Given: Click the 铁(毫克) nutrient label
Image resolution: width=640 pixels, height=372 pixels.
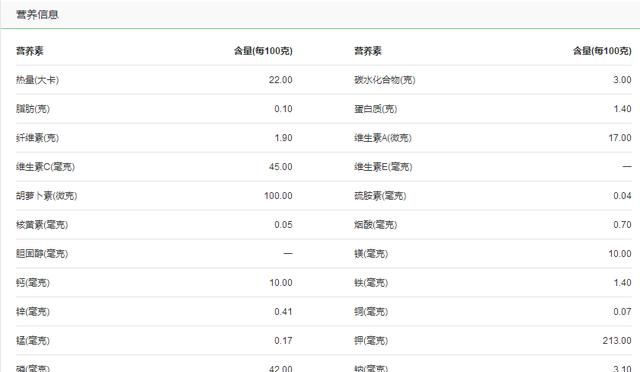Looking at the screenshot, I should click(371, 283).
